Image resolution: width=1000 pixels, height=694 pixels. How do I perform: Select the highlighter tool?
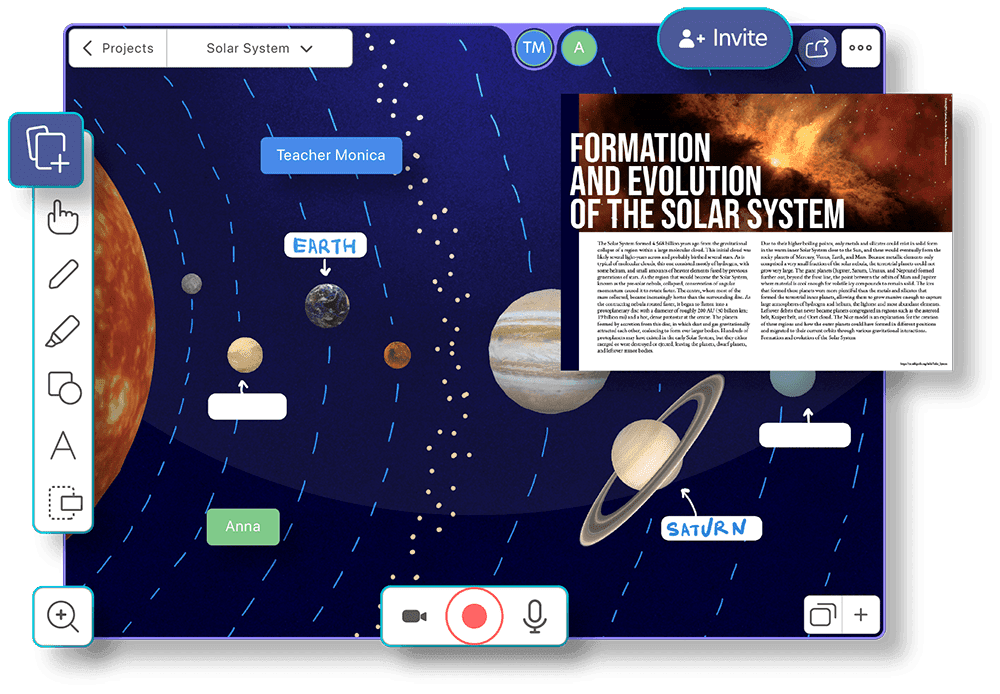(x=63, y=331)
